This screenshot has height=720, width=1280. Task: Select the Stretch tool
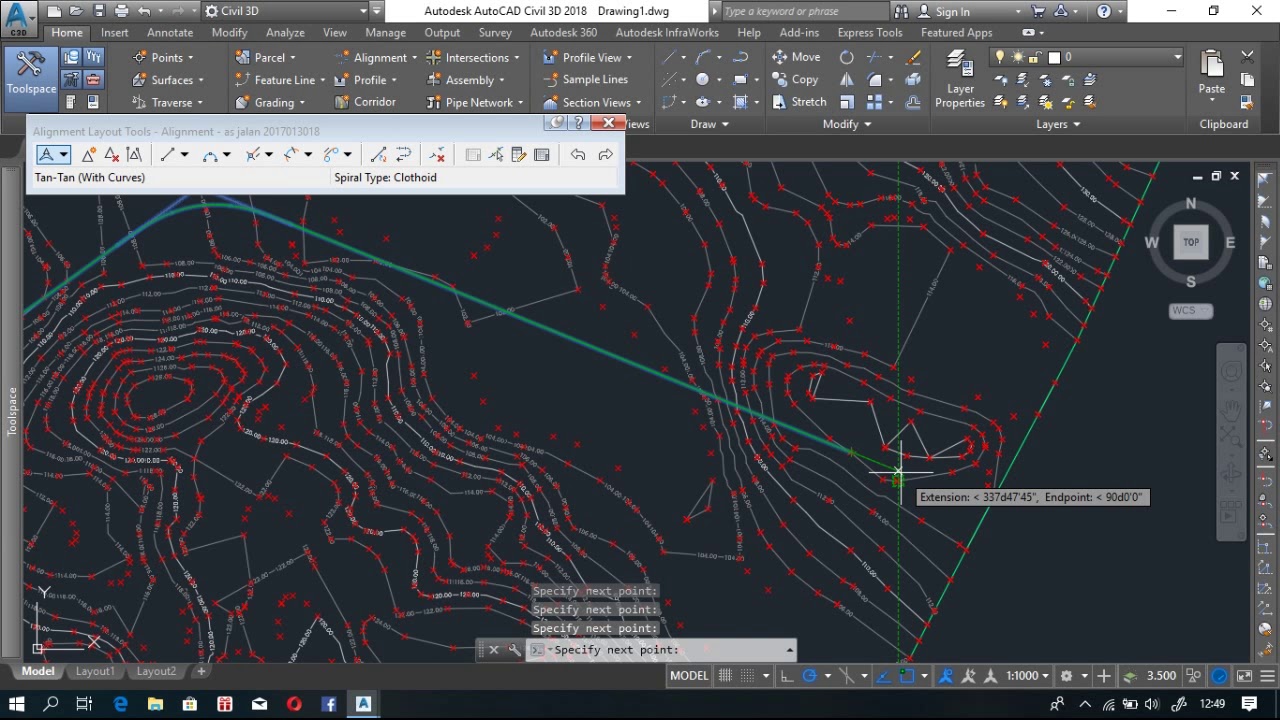pyautogui.click(x=799, y=102)
